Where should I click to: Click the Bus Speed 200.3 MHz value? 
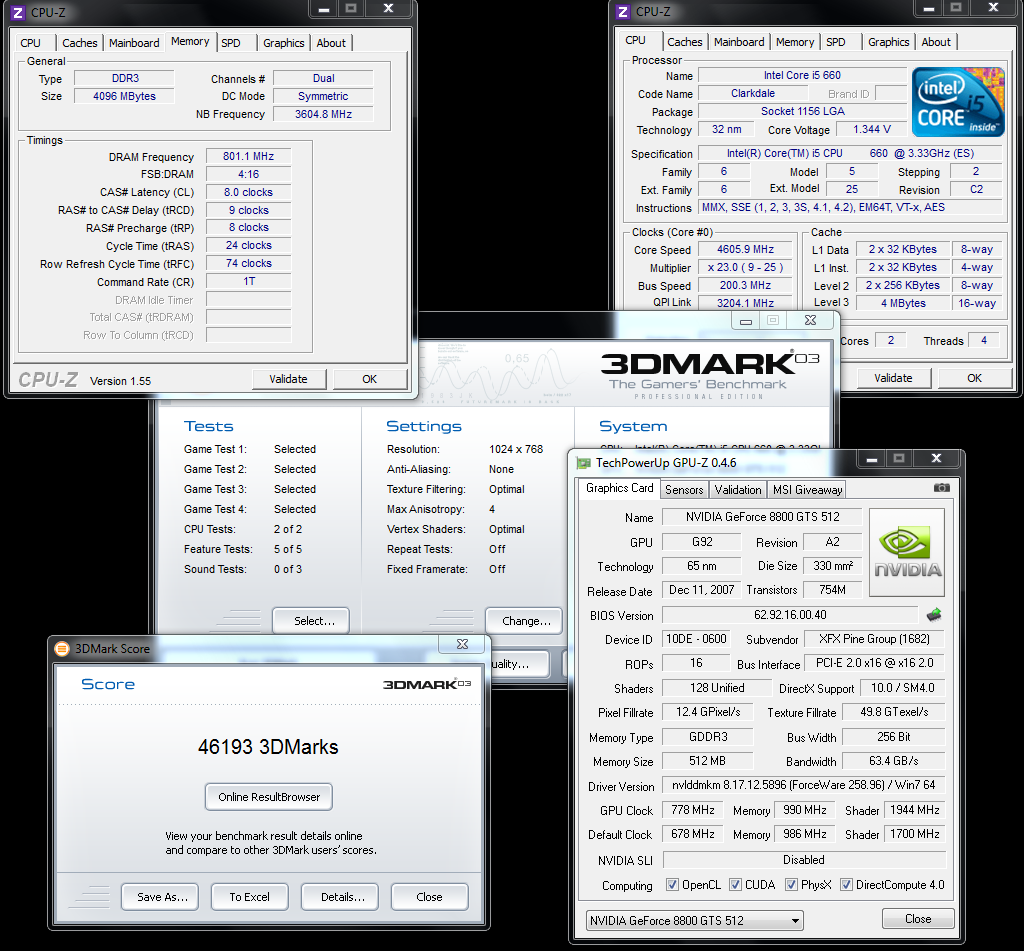[x=745, y=285]
